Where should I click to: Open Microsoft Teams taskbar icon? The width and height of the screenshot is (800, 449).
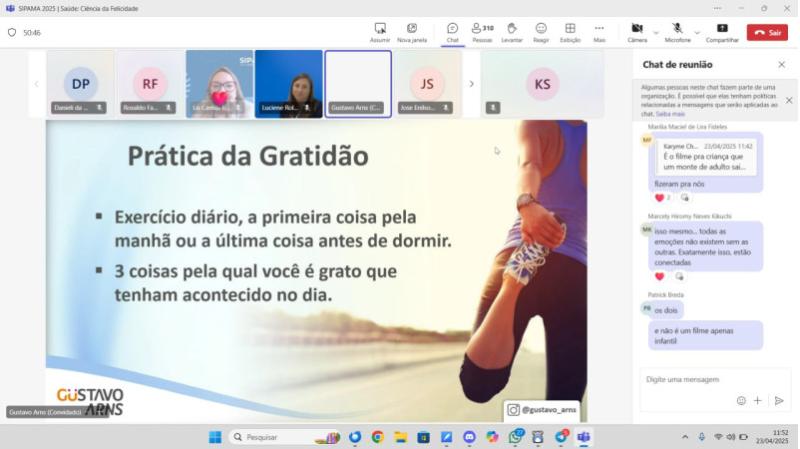[584, 437]
